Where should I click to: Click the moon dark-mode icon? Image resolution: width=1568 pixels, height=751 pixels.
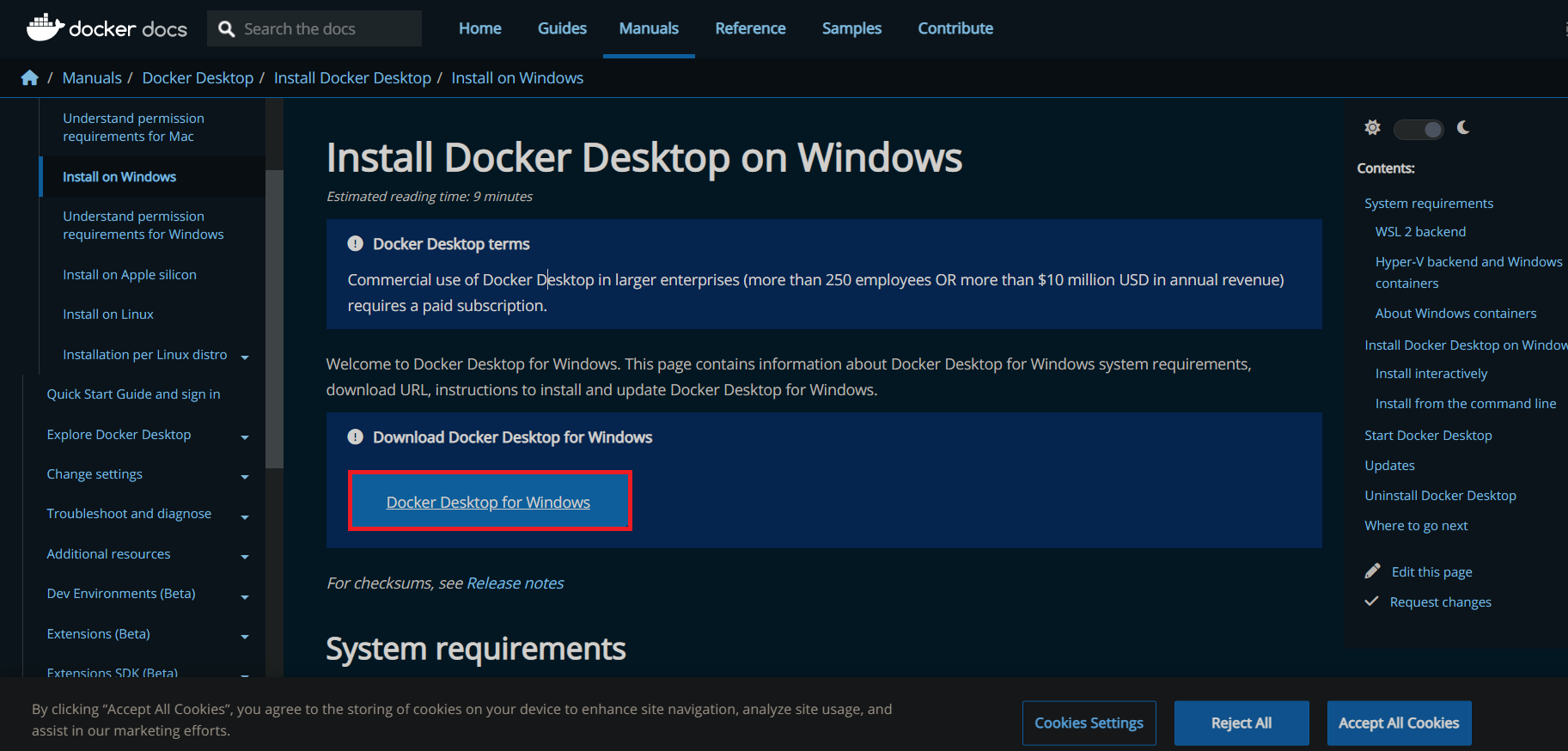pyautogui.click(x=1463, y=128)
